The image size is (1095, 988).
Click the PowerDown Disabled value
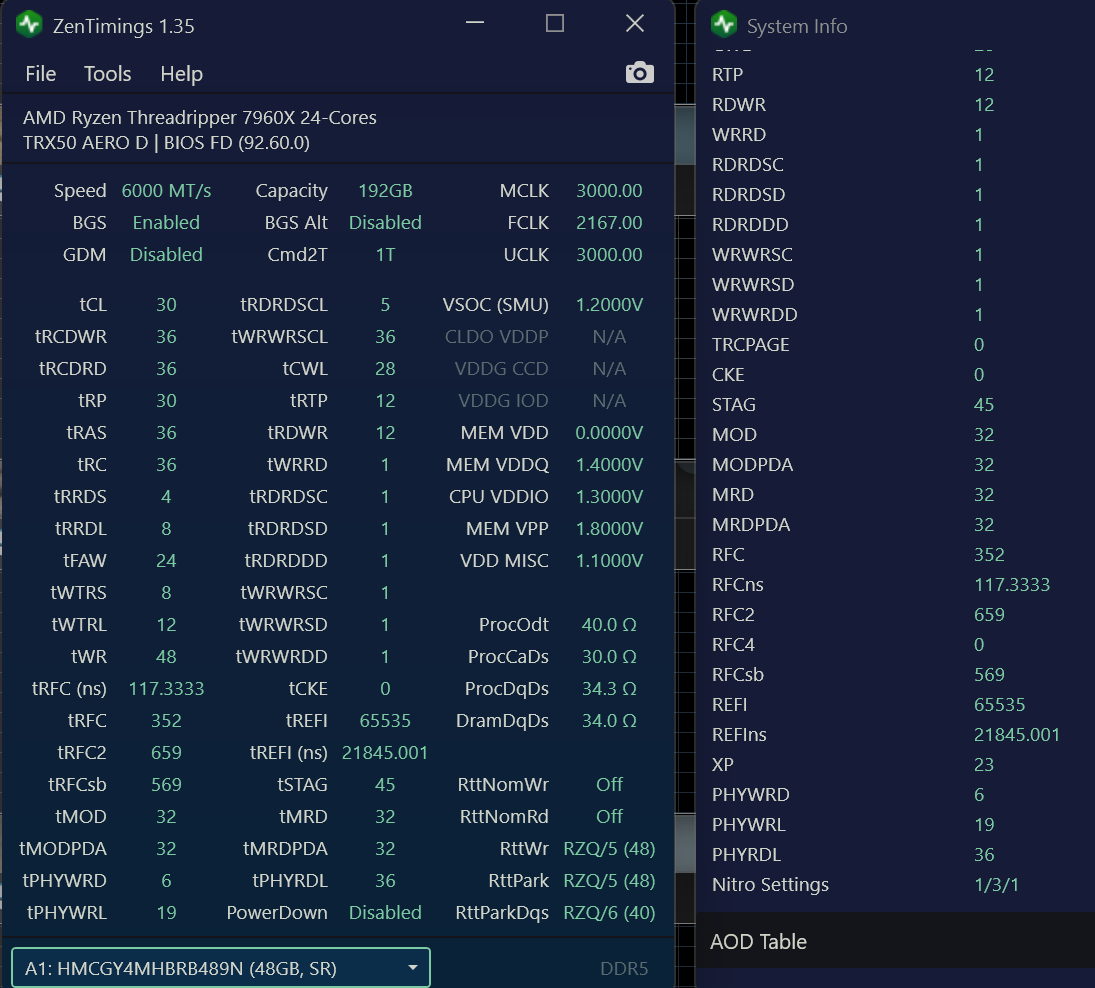[385, 913]
